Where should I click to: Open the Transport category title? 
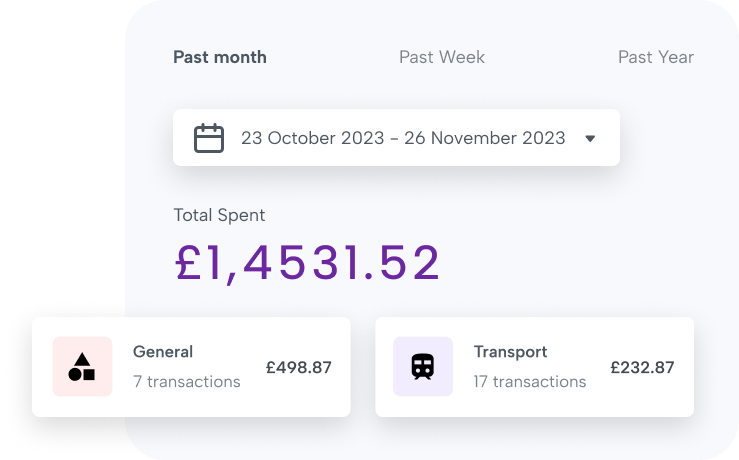[x=510, y=352]
